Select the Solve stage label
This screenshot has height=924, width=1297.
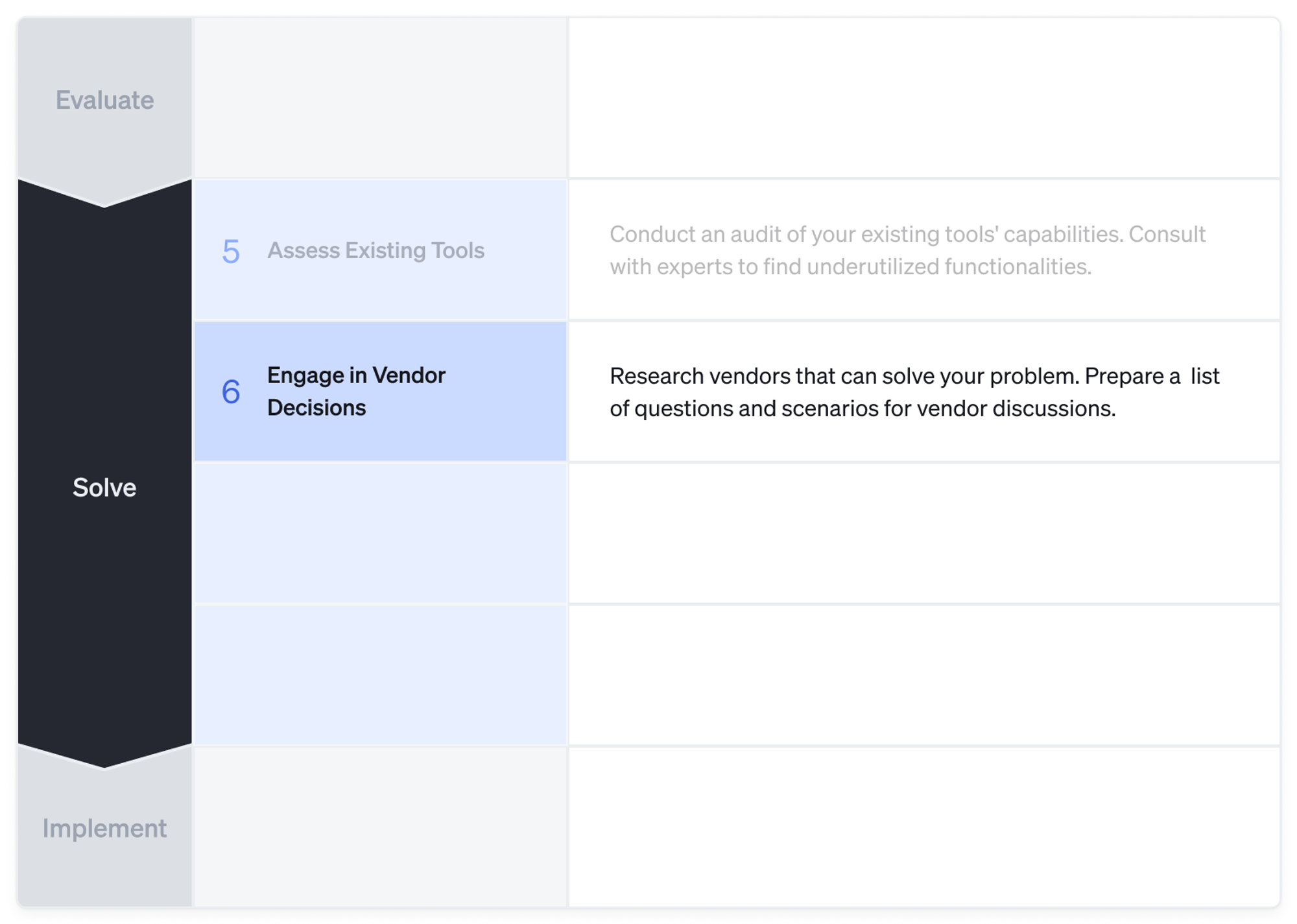pyautogui.click(x=104, y=488)
